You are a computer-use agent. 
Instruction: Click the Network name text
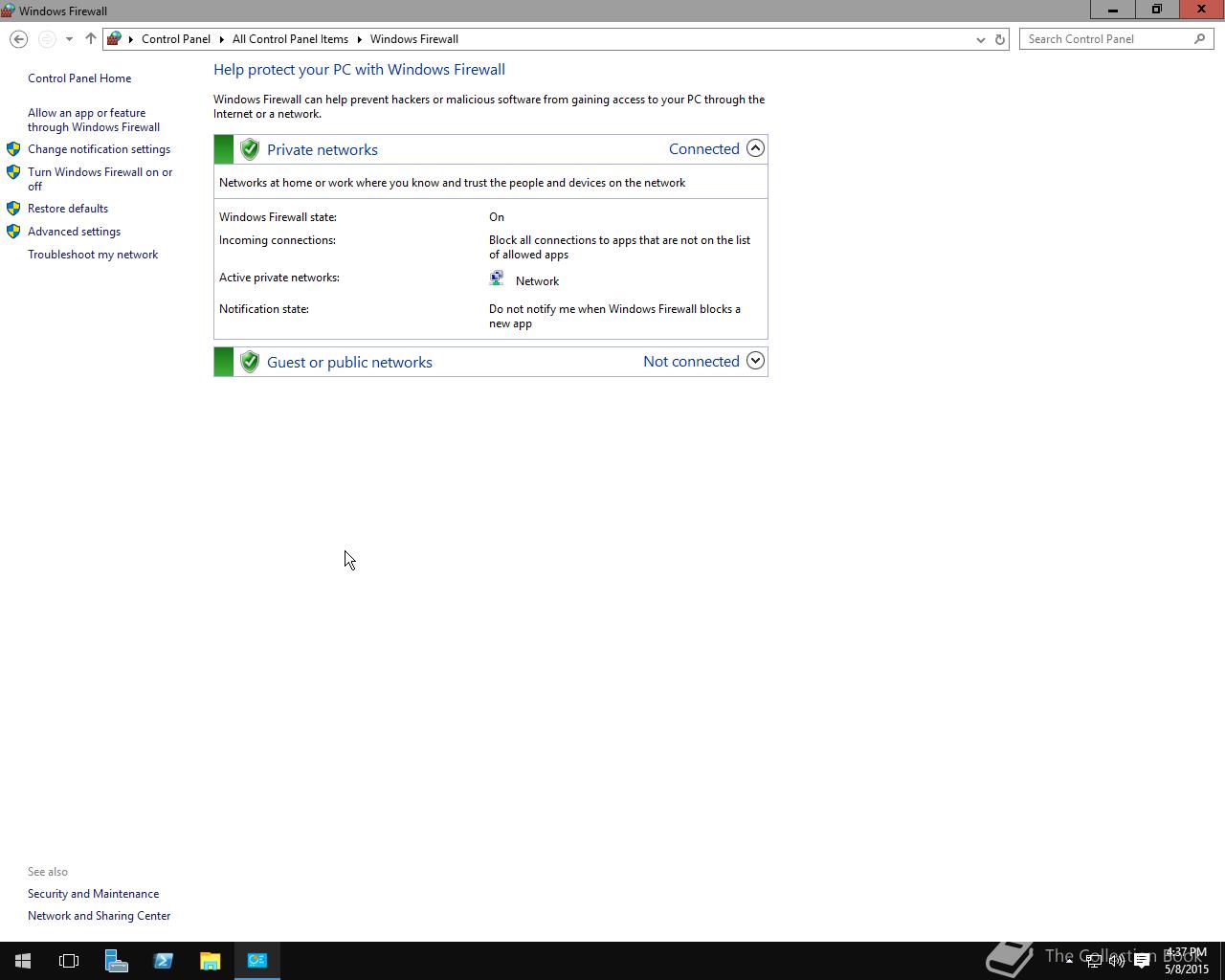click(537, 281)
